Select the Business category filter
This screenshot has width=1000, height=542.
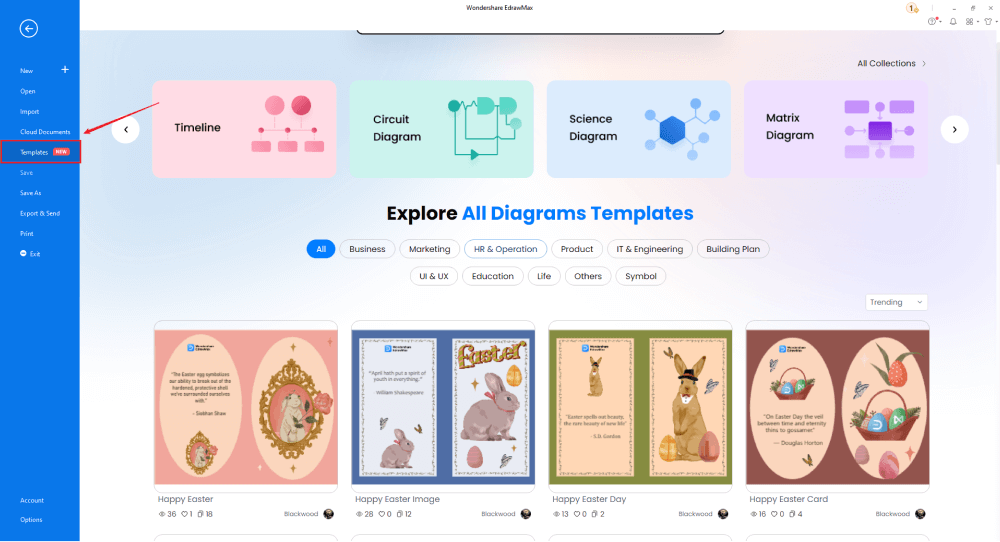[x=367, y=249]
